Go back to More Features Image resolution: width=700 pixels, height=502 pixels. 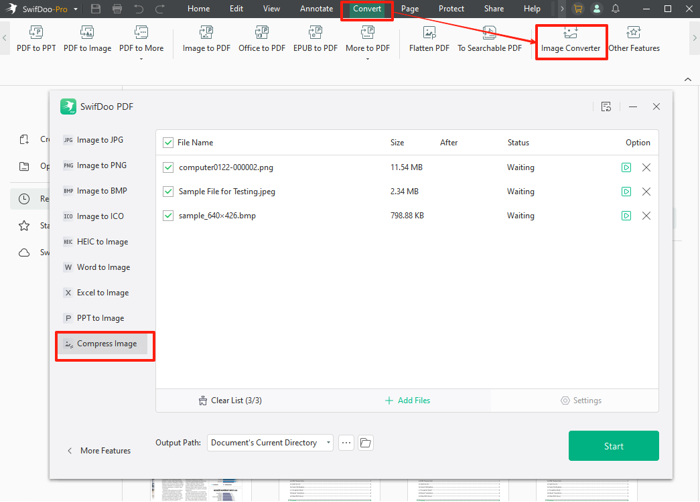[x=99, y=451]
